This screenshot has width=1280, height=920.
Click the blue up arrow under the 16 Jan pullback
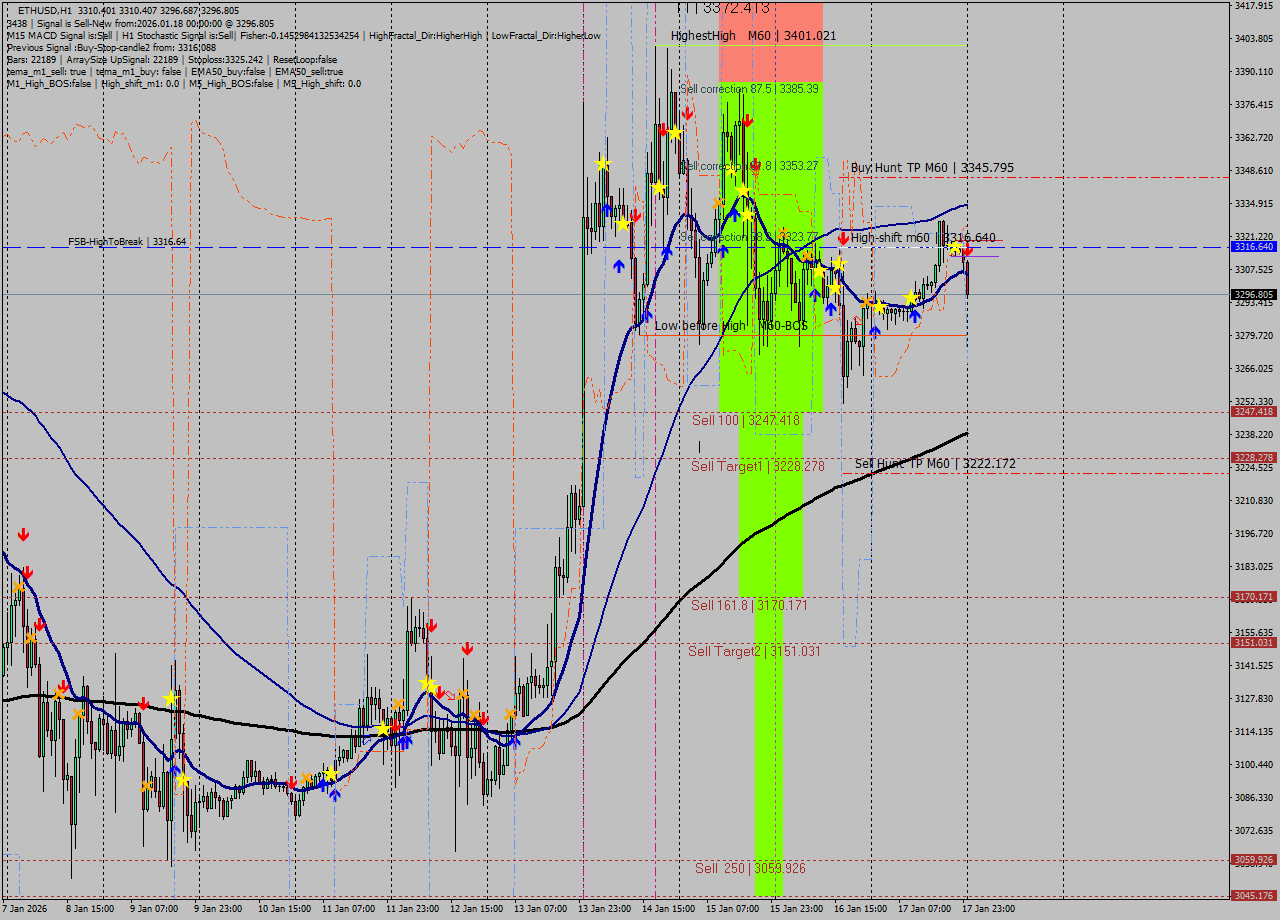pos(914,314)
